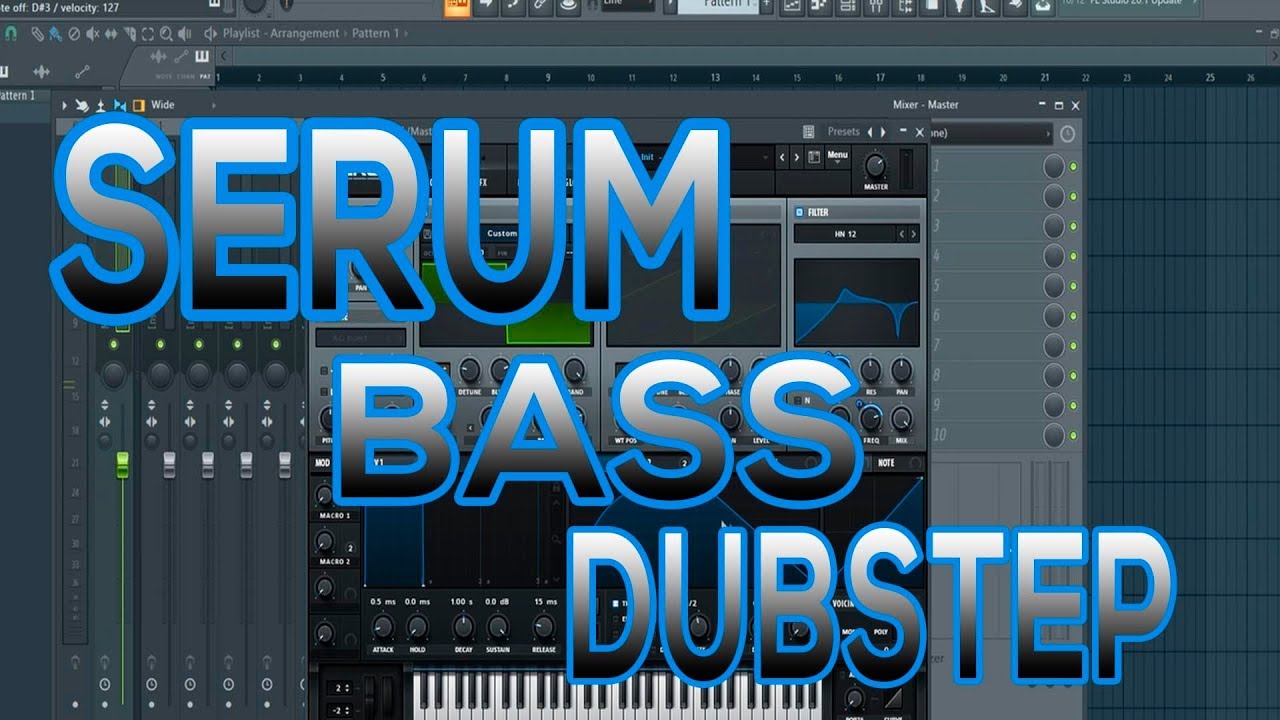Click previous filter type arrow beside HN 12
1280x720 pixels.
click(901, 234)
